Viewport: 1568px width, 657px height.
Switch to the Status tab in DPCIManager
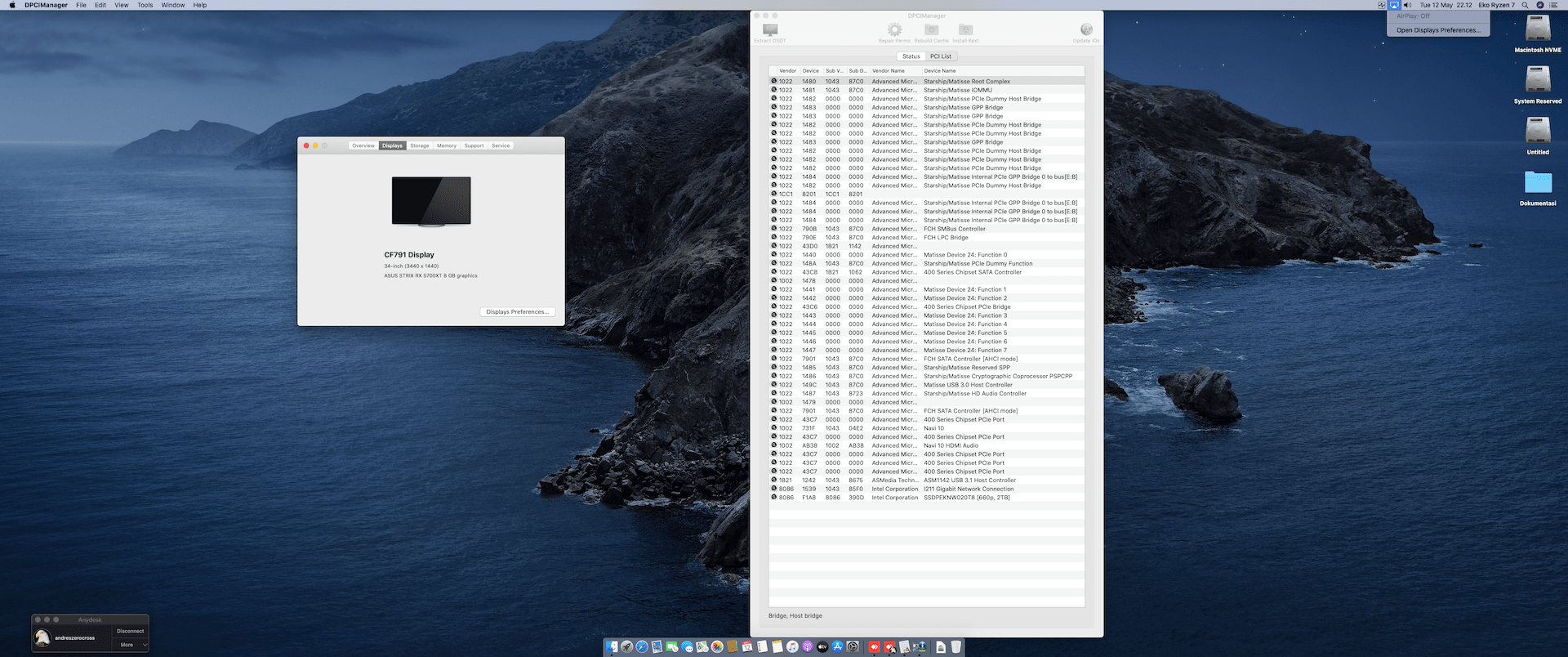tap(911, 56)
